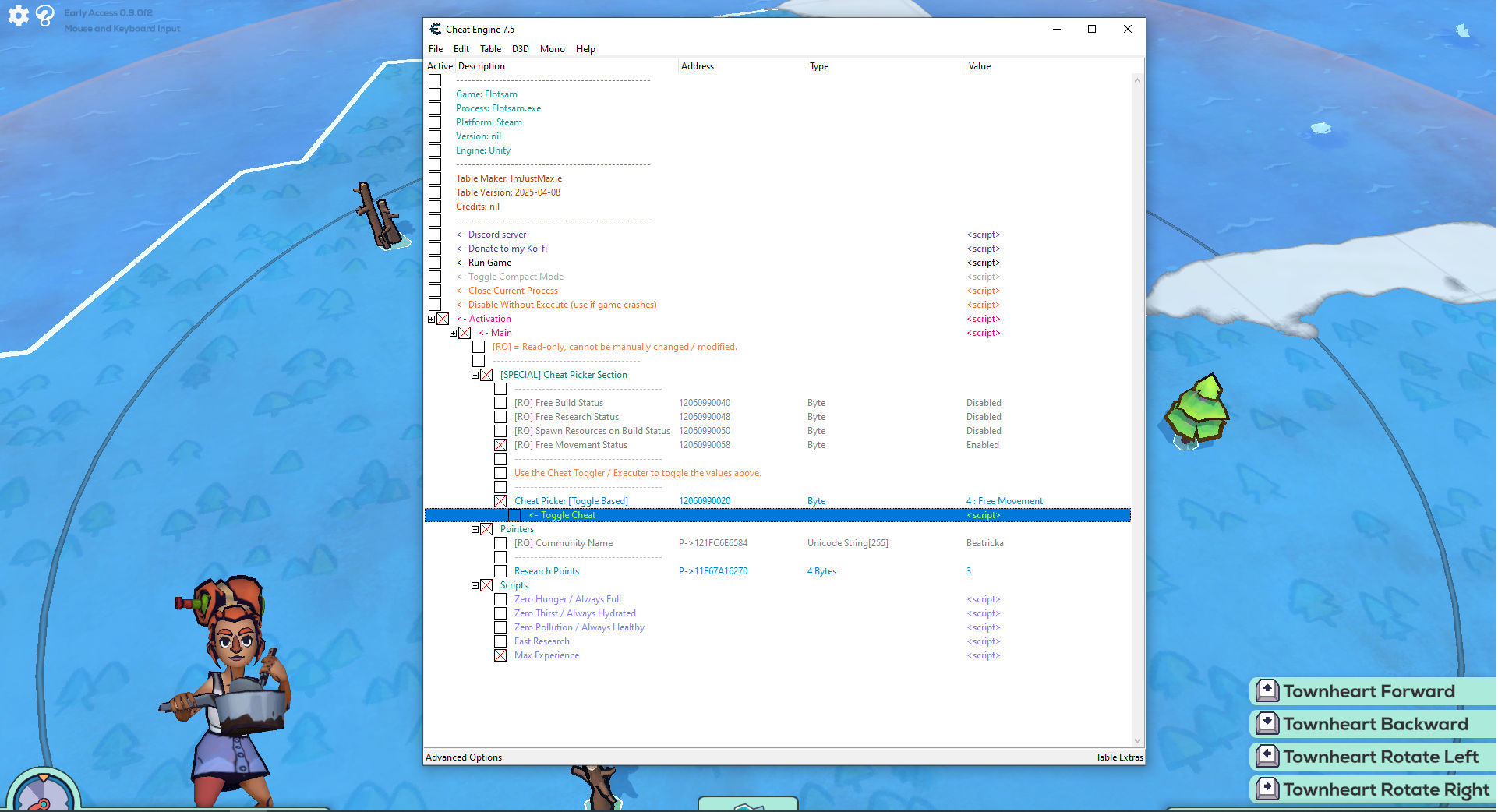Open the D3D menu
Viewport: 1498px width, 812px height.
(521, 48)
